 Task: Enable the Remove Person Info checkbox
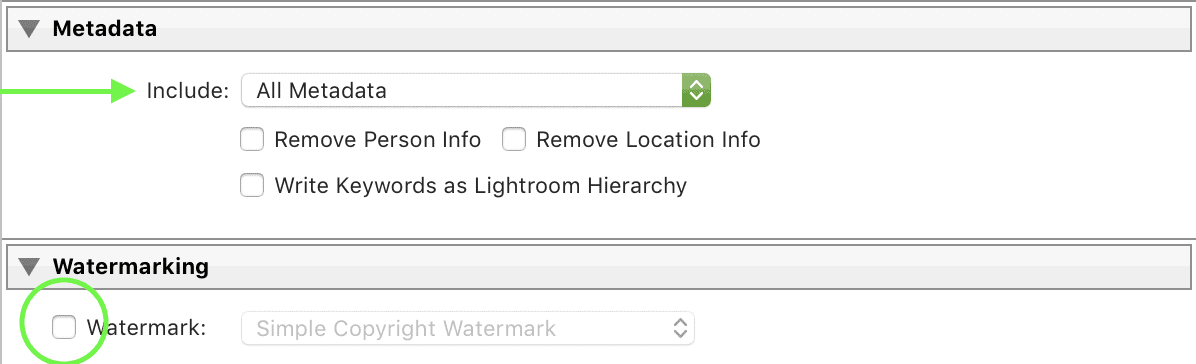(252, 140)
